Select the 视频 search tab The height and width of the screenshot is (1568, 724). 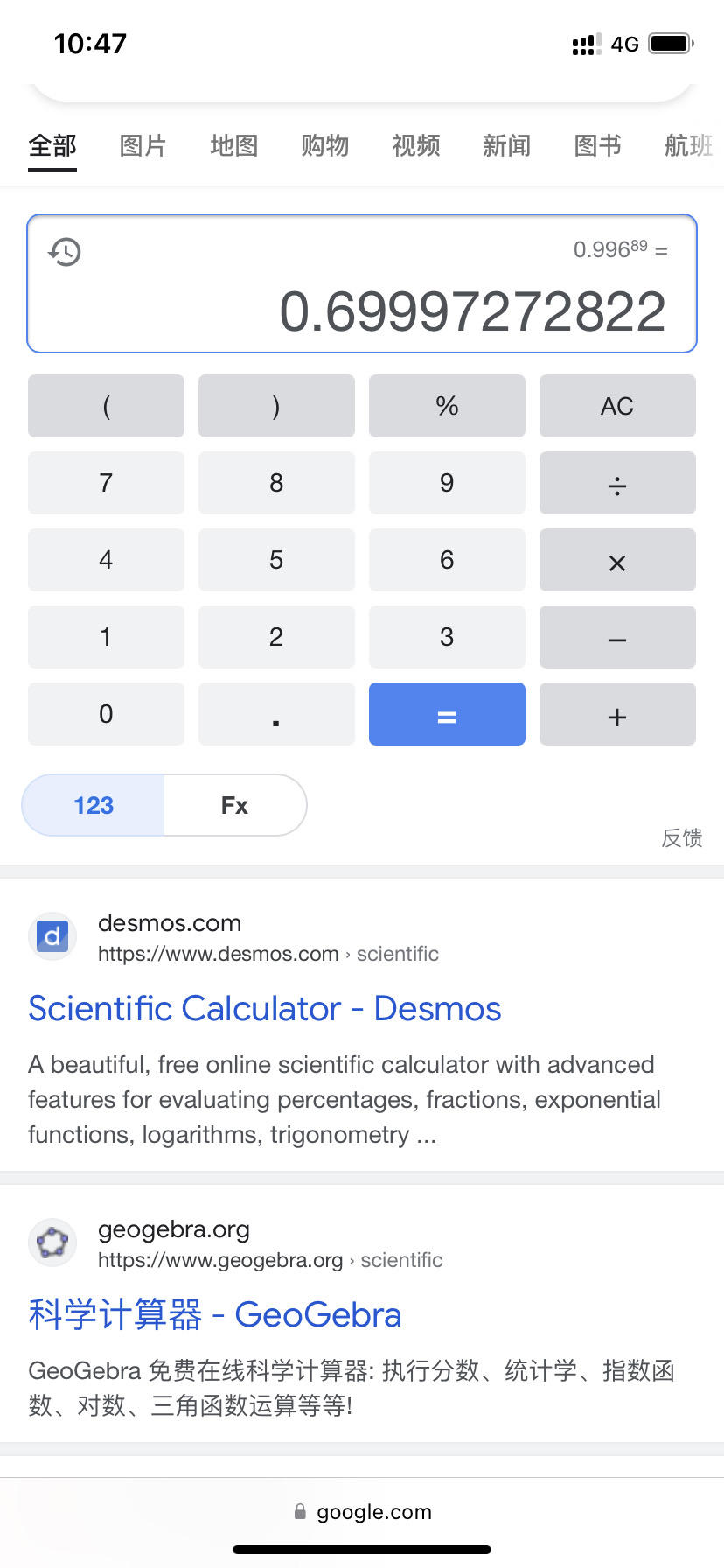click(x=415, y=146)
